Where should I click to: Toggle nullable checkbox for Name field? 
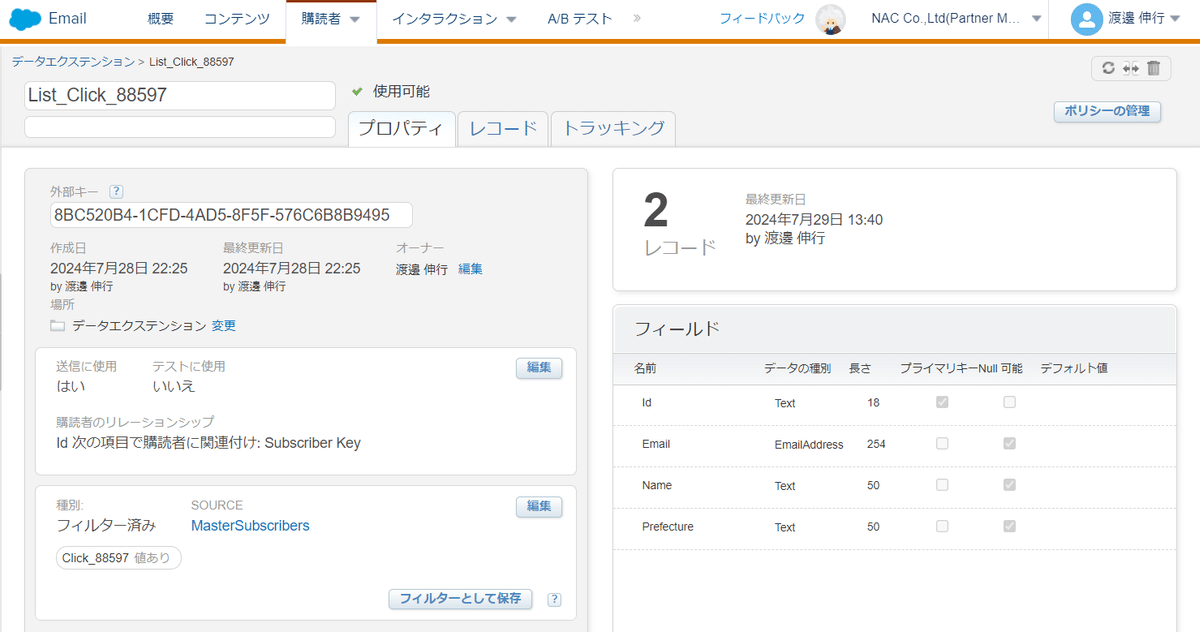(x=1010, y=485)
